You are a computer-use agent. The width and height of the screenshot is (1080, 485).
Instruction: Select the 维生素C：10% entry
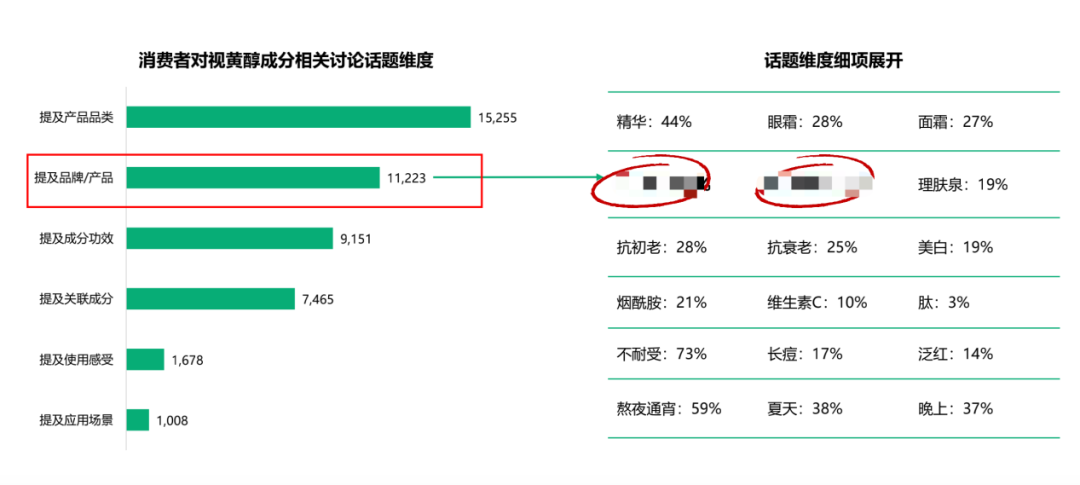[817, 302]
